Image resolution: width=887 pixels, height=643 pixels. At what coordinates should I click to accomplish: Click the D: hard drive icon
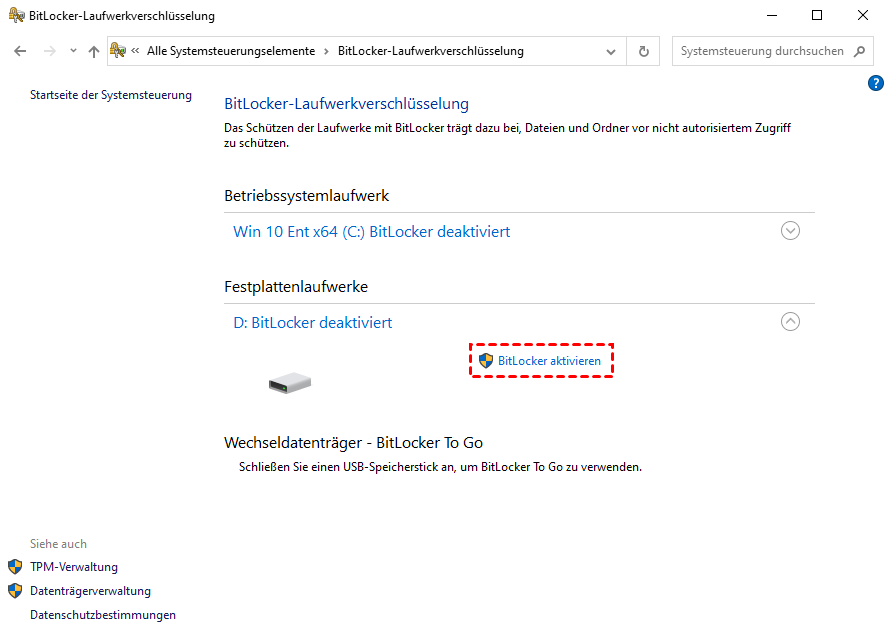290,382
